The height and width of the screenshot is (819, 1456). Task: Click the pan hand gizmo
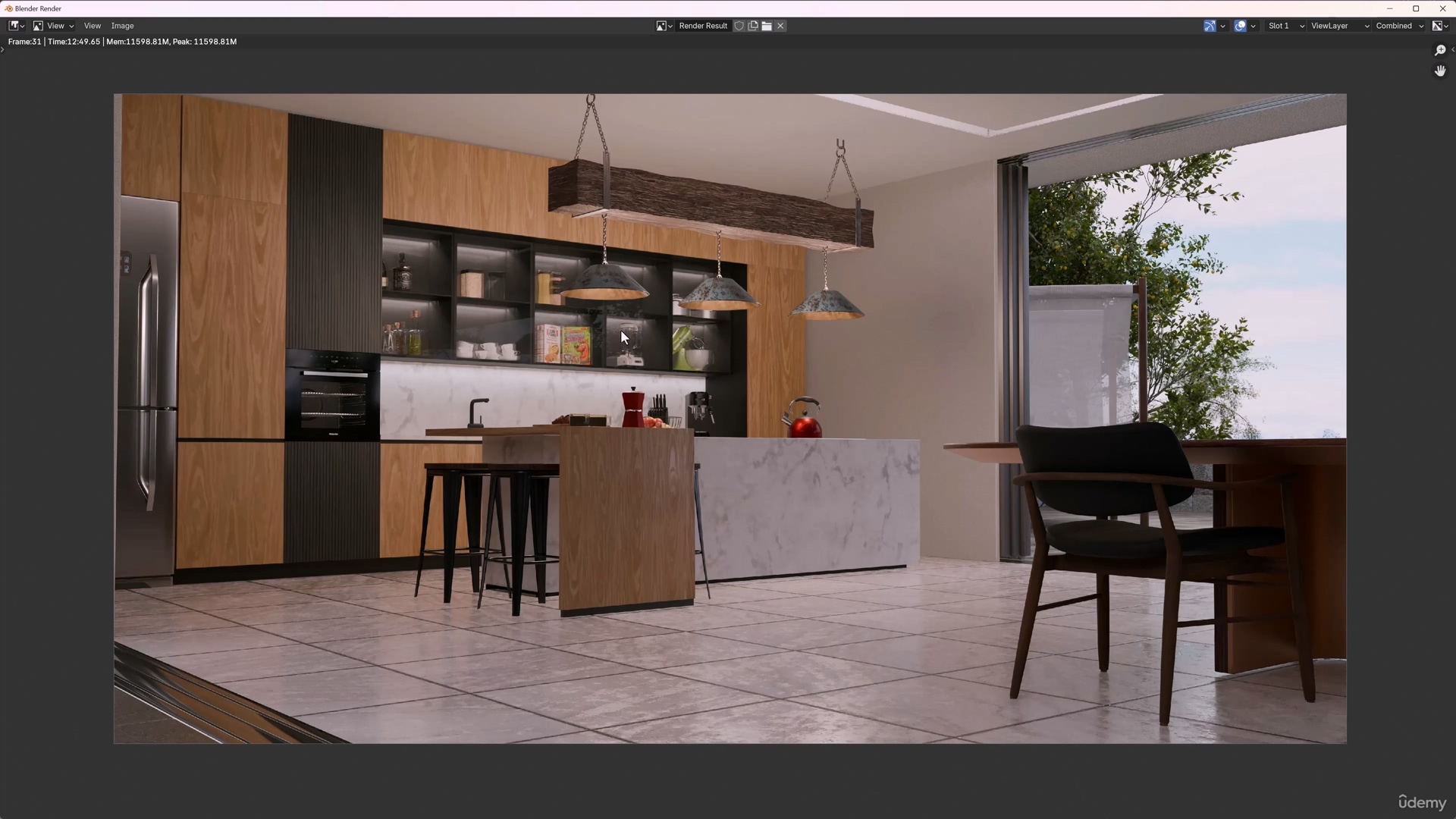(1440, 71)
